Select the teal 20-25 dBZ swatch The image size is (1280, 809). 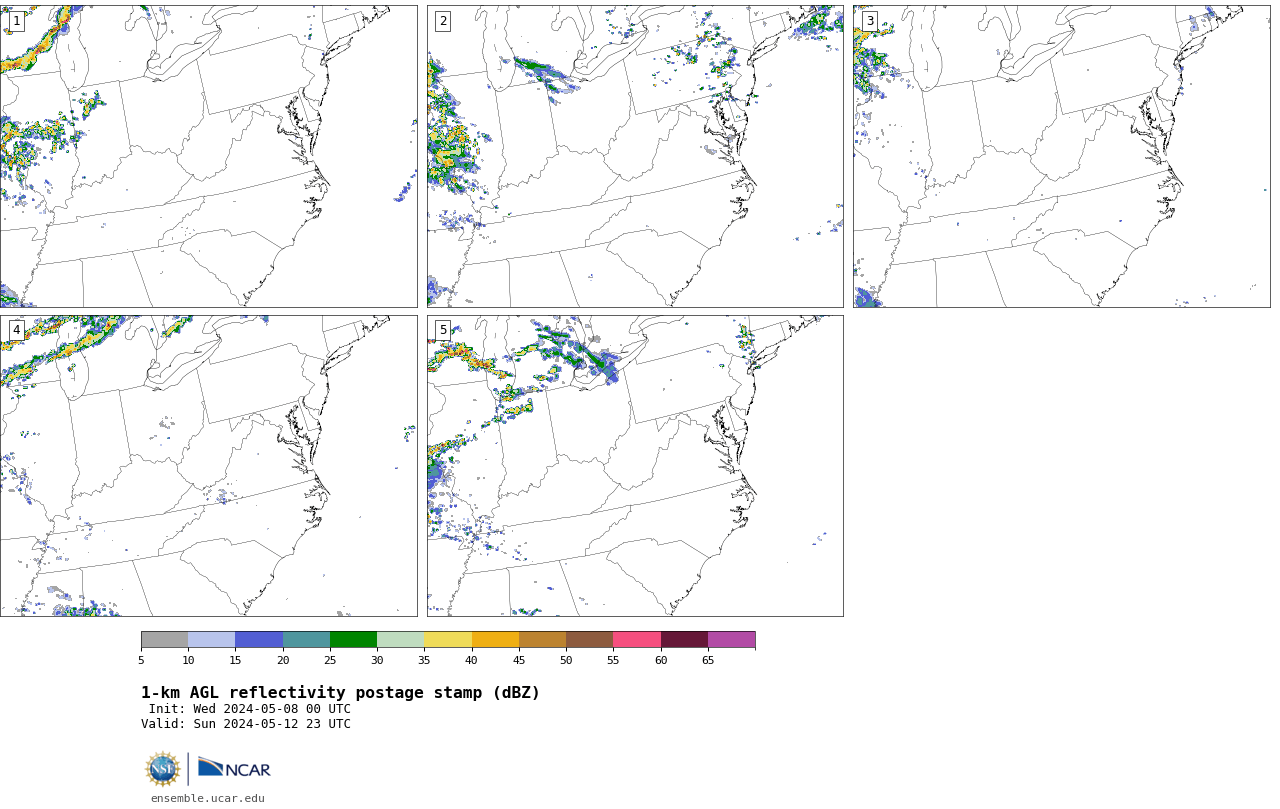[306, 640]
